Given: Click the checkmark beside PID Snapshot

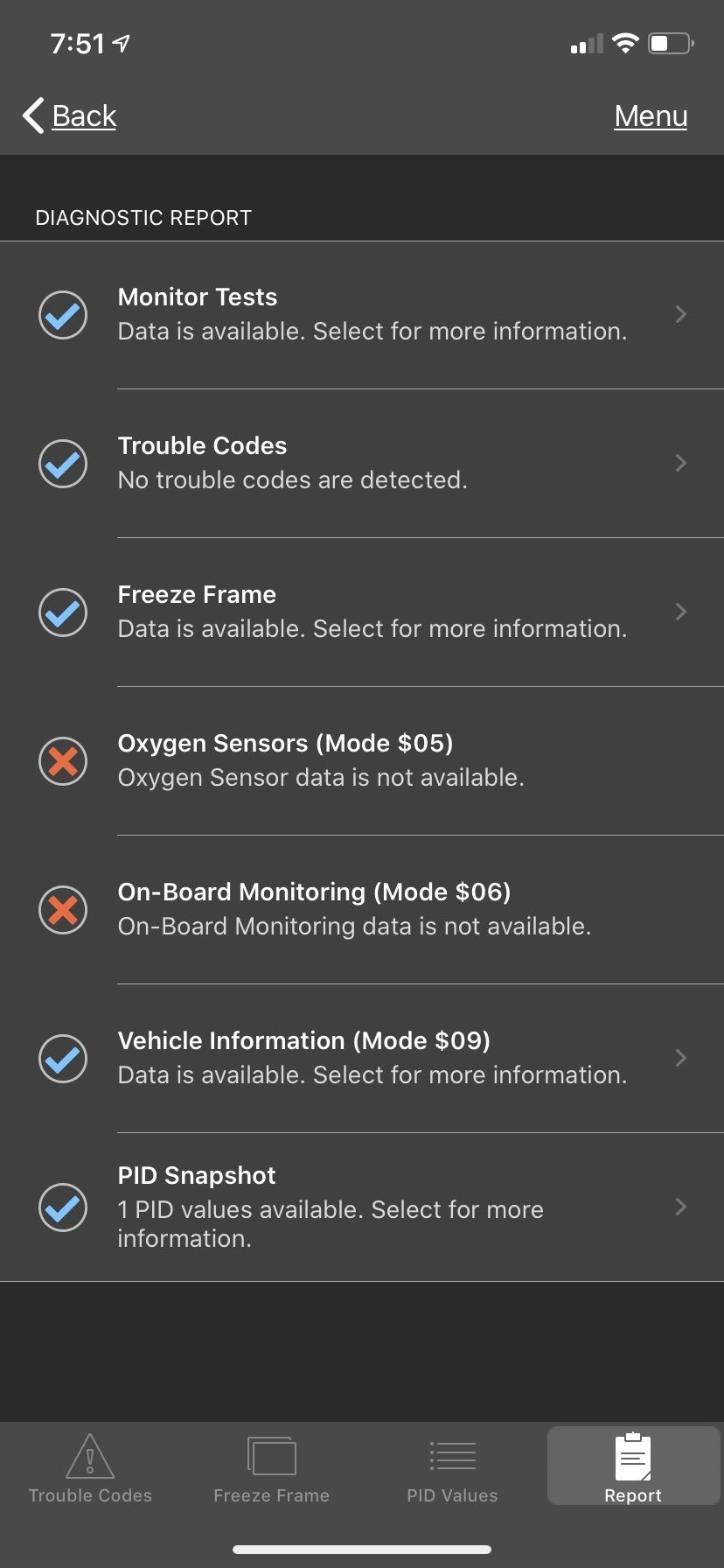Looking at the screenshot, I should [63, 1207].
